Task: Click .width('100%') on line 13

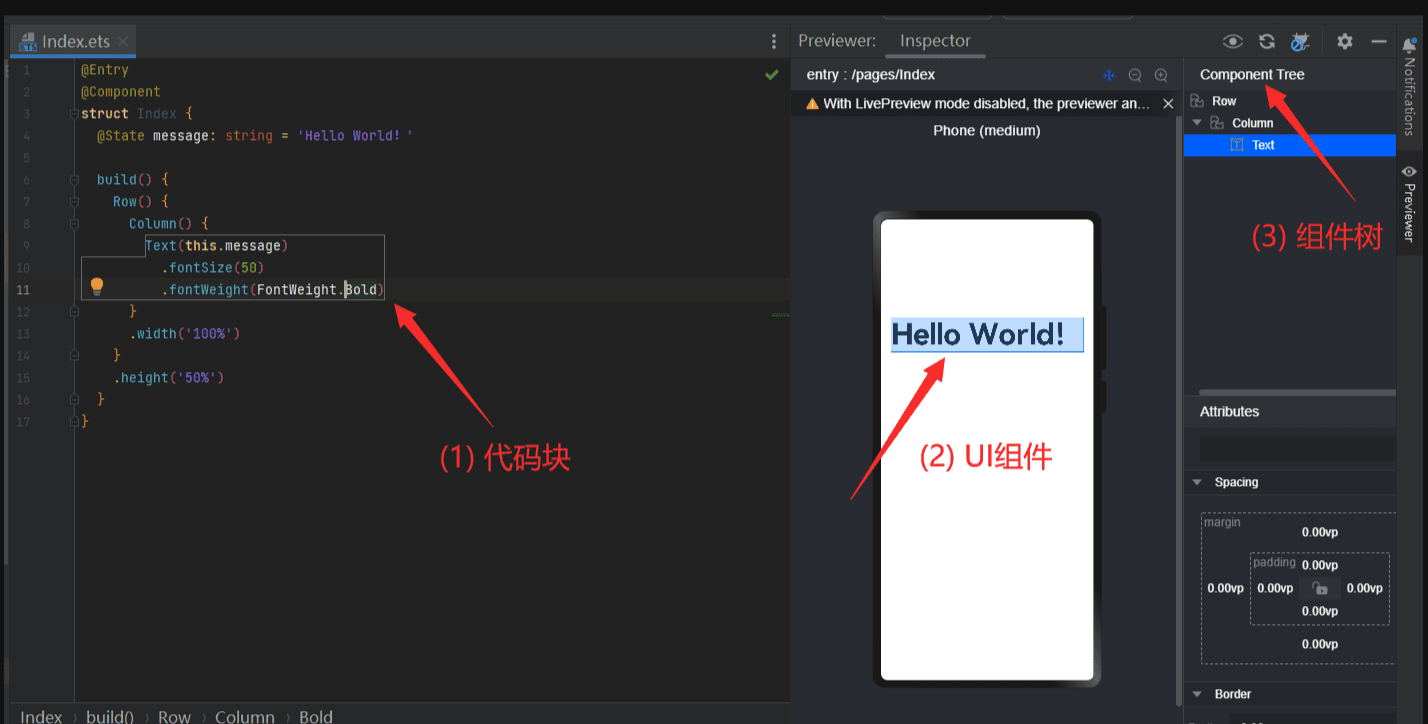Action: pyautogui.click(x=185, y=334)
